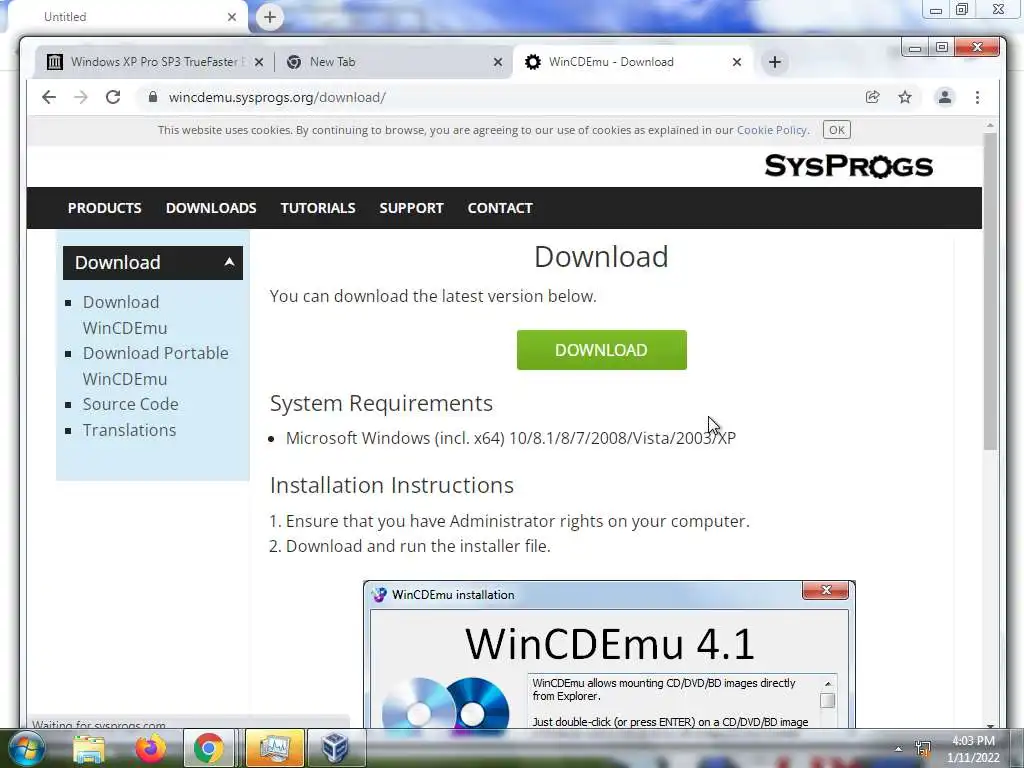Open Download WinCDEmu sidebar link
Viewport: 1024px width, 768px height.
(x=125, y=315)
